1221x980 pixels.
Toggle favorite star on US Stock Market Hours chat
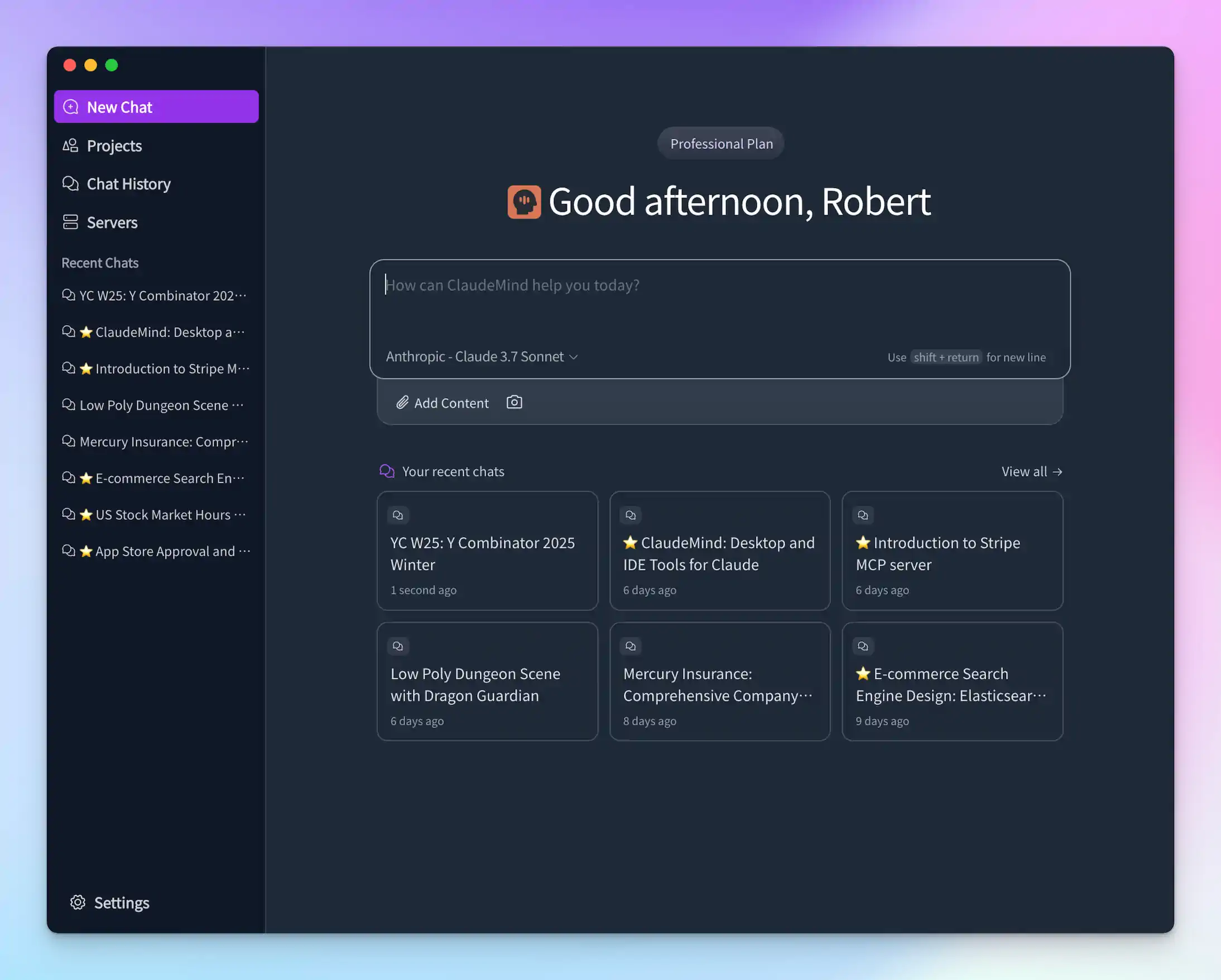(x=86, y=515)
